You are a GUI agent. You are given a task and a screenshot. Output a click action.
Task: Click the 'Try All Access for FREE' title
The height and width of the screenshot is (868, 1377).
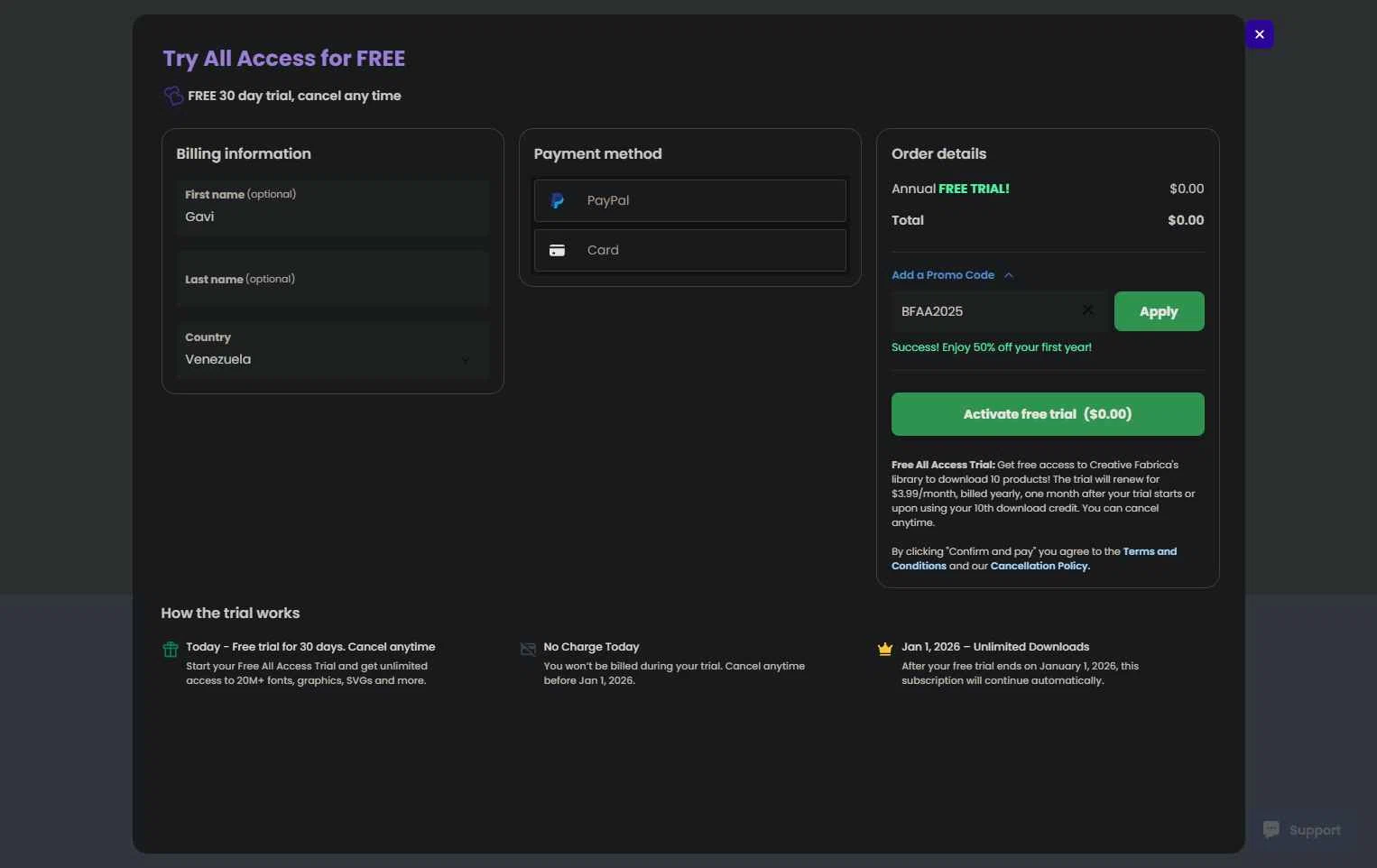283,59
